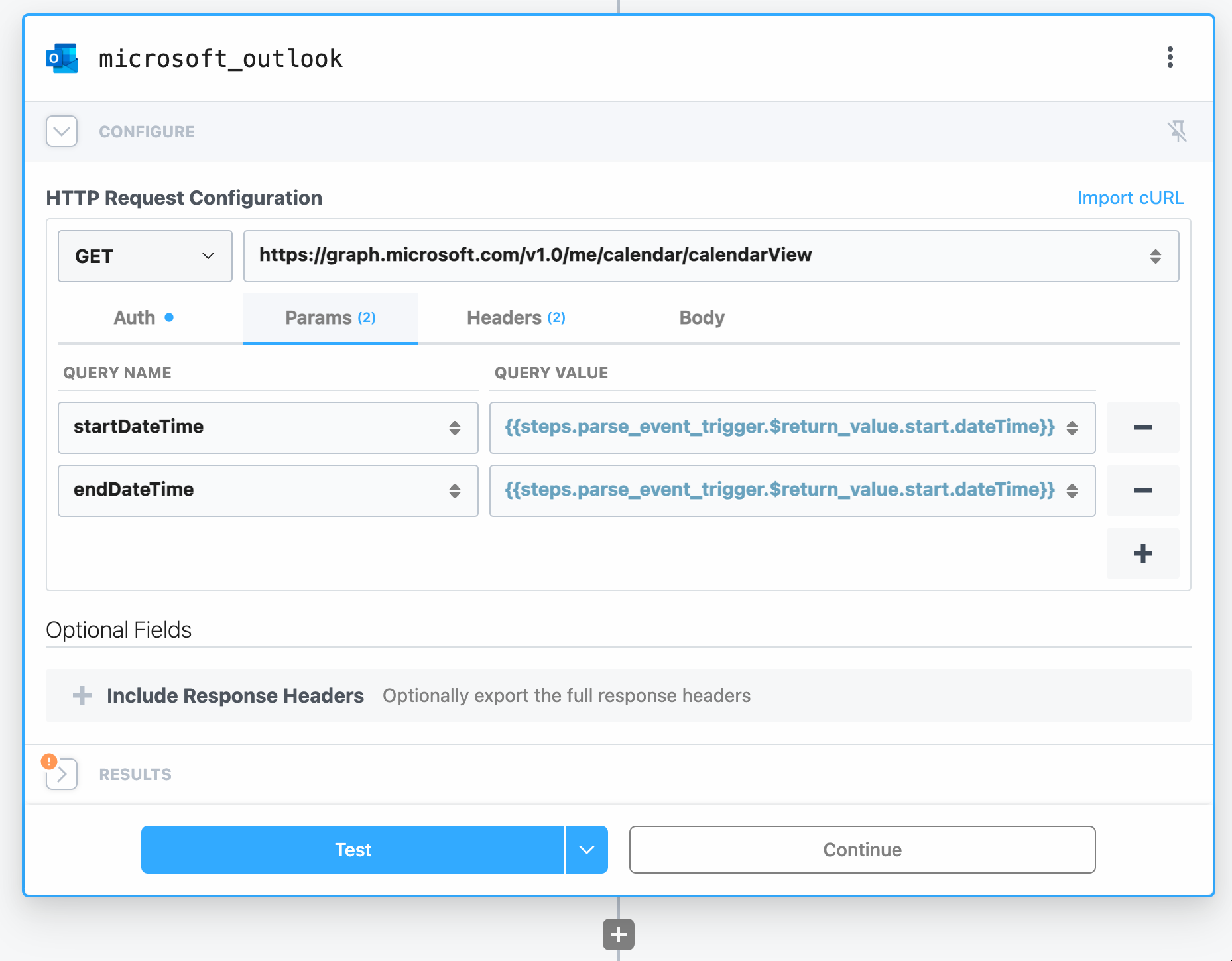Click the QUERY VALUE column label
Viewport: 1232px width, 961px height.
[551, 373]
